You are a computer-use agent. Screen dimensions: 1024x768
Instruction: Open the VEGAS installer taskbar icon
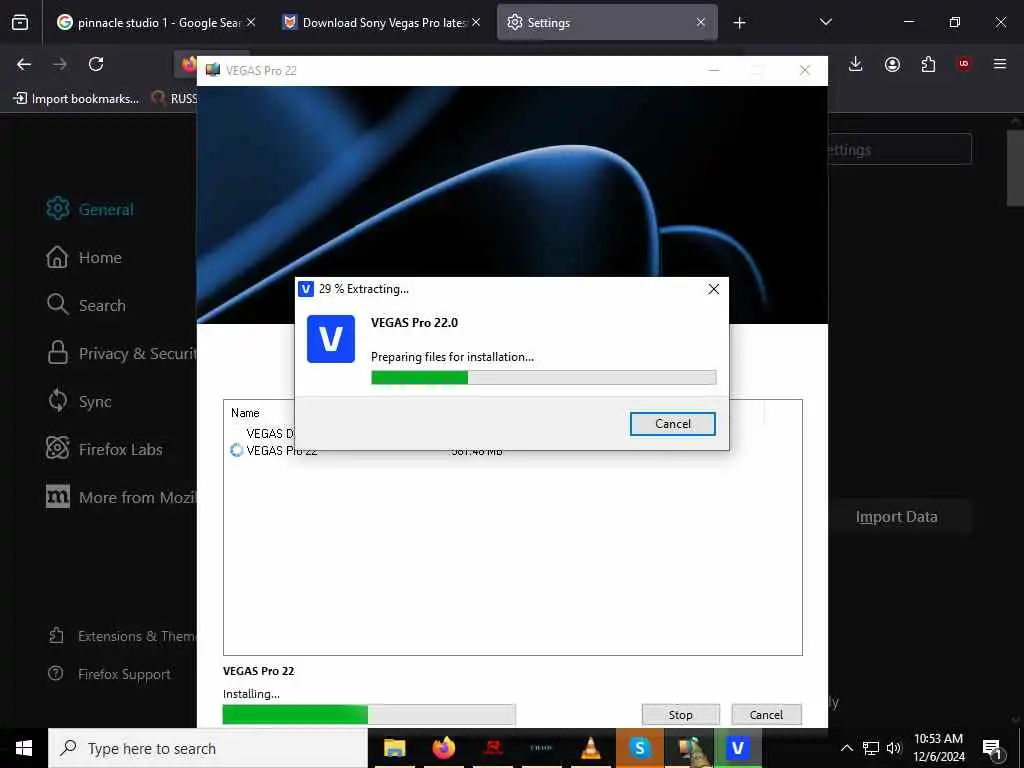click(x=737, y=748)
